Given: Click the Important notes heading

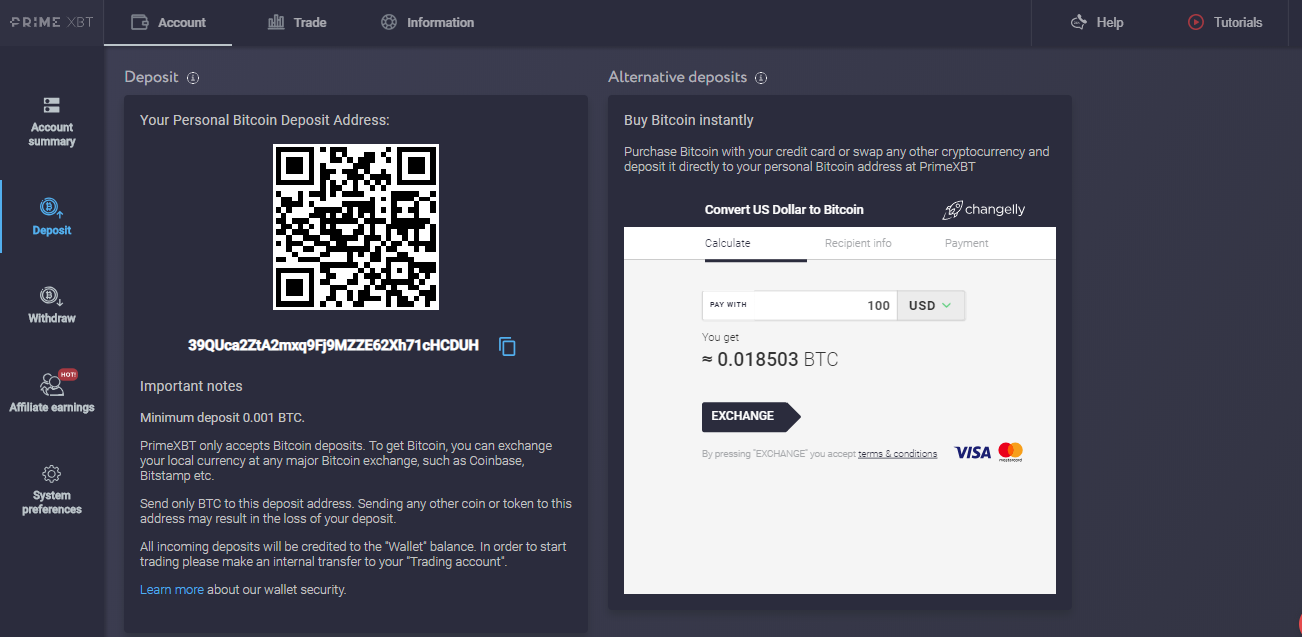Looking at the screenshot, I should tap(191, 386).
